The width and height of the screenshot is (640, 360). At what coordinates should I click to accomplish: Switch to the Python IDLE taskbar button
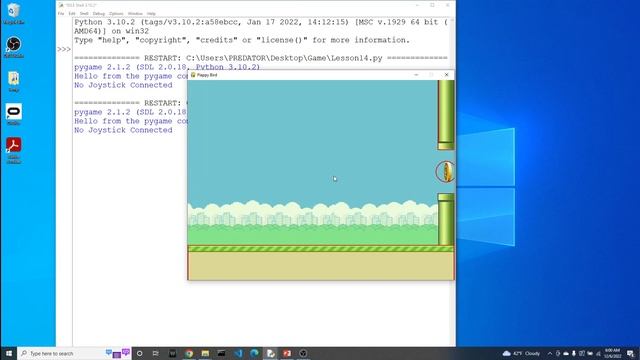pos(271,353)
